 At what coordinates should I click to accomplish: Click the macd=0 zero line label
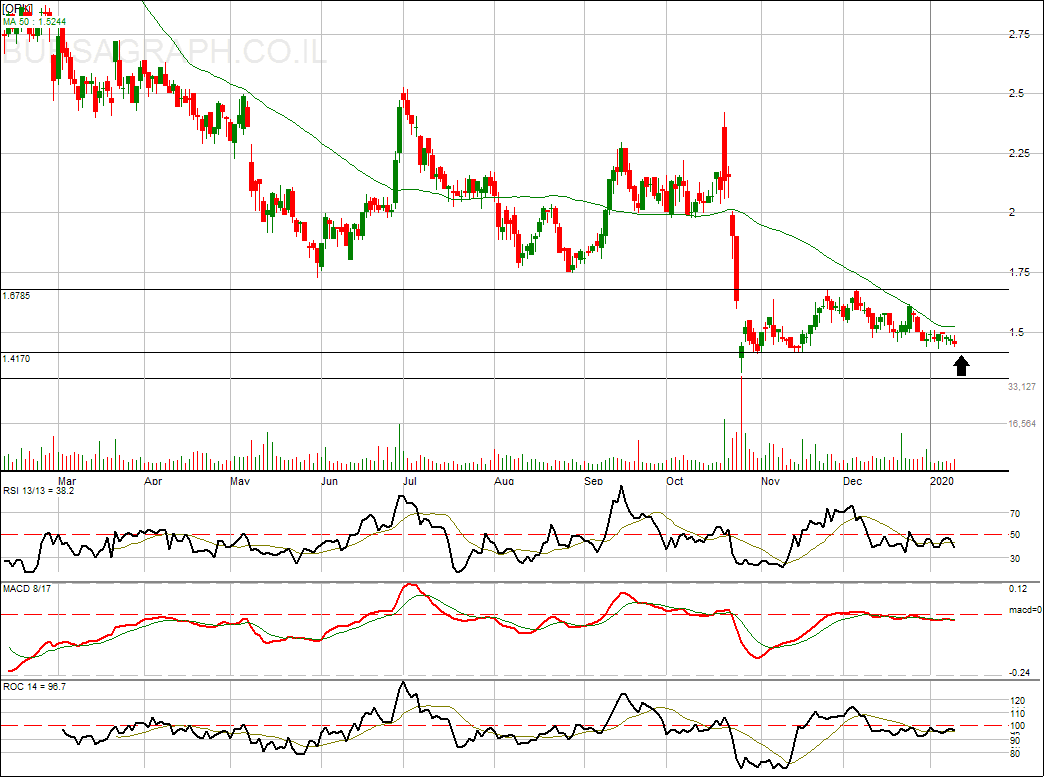tap(1025, 610)
